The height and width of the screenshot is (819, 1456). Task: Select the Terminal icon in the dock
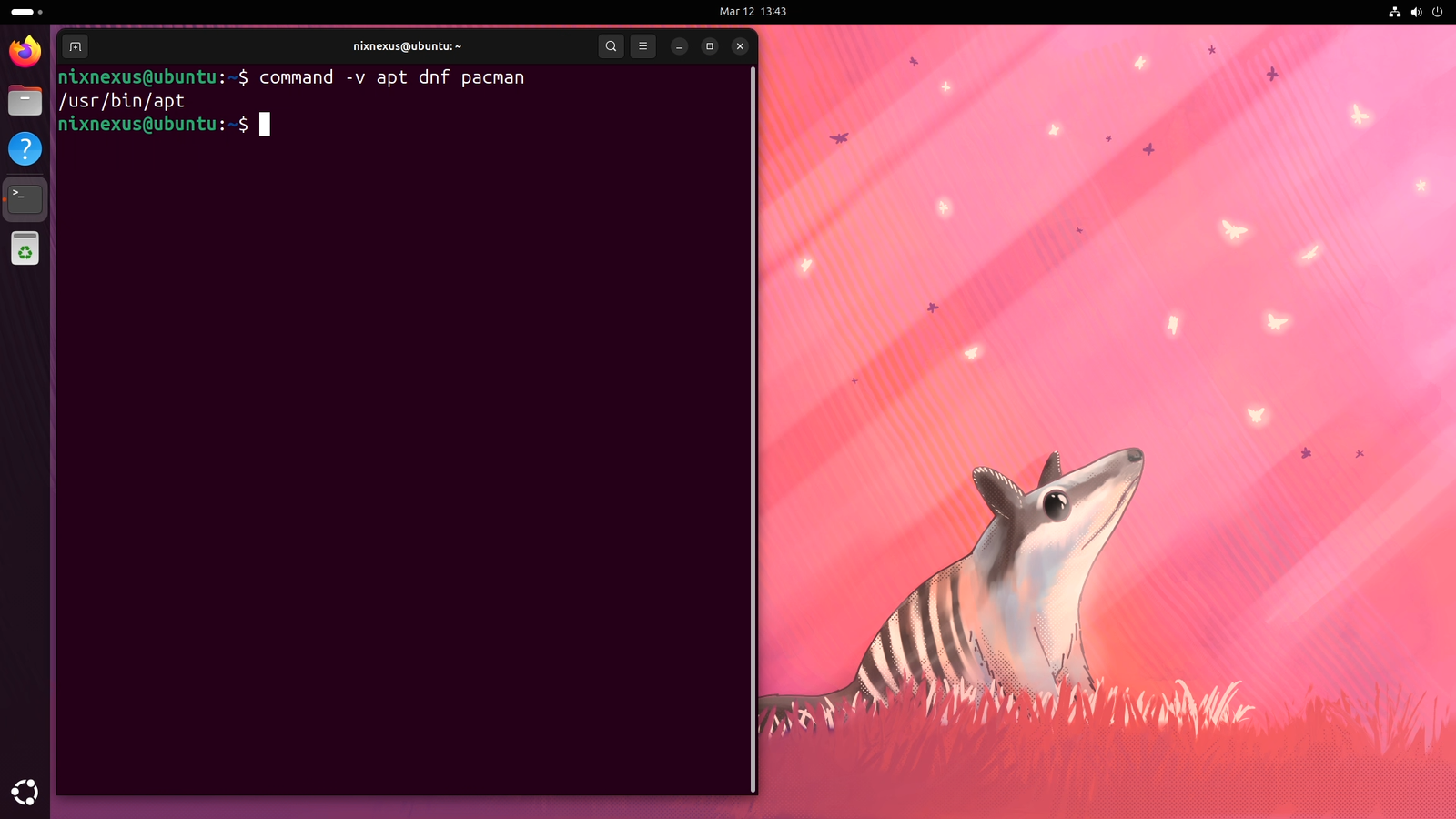25,197
